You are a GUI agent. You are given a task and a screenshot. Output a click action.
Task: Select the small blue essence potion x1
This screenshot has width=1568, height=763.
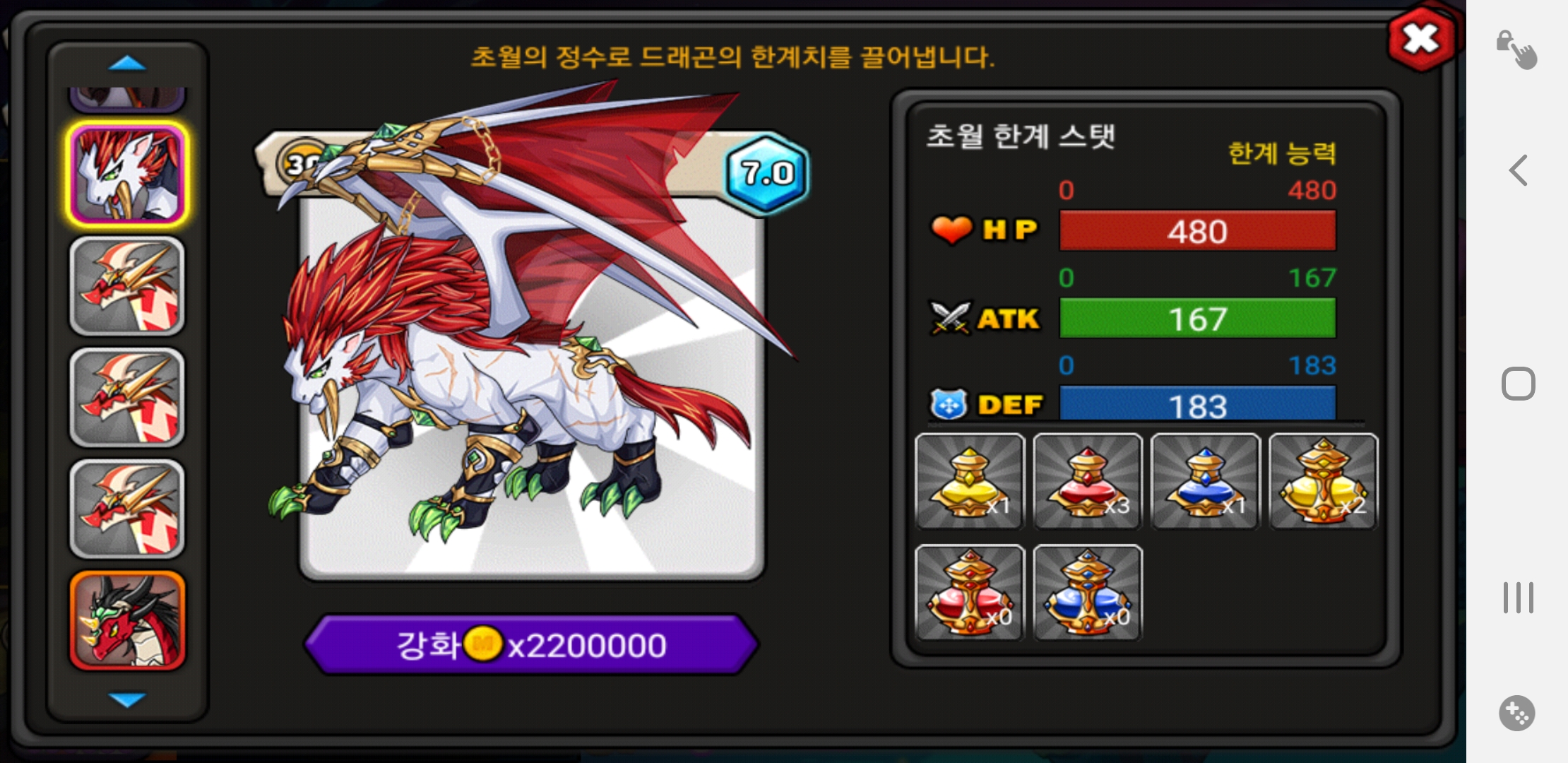tap(1205, 481)
